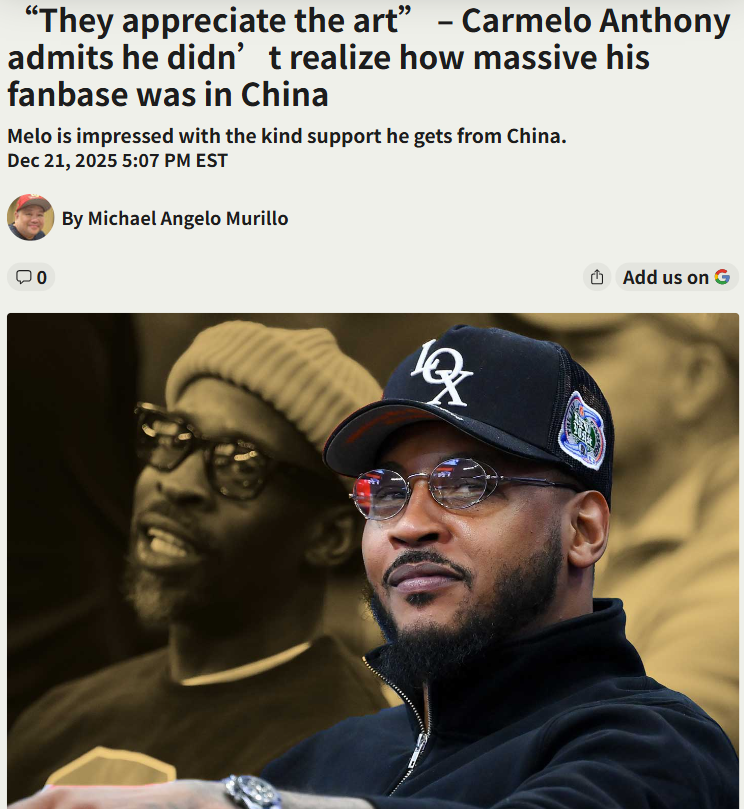Open the hero photo of Carmelo Anthony
The width and height of the screenshot is (744, 809).
click(373, 561)
